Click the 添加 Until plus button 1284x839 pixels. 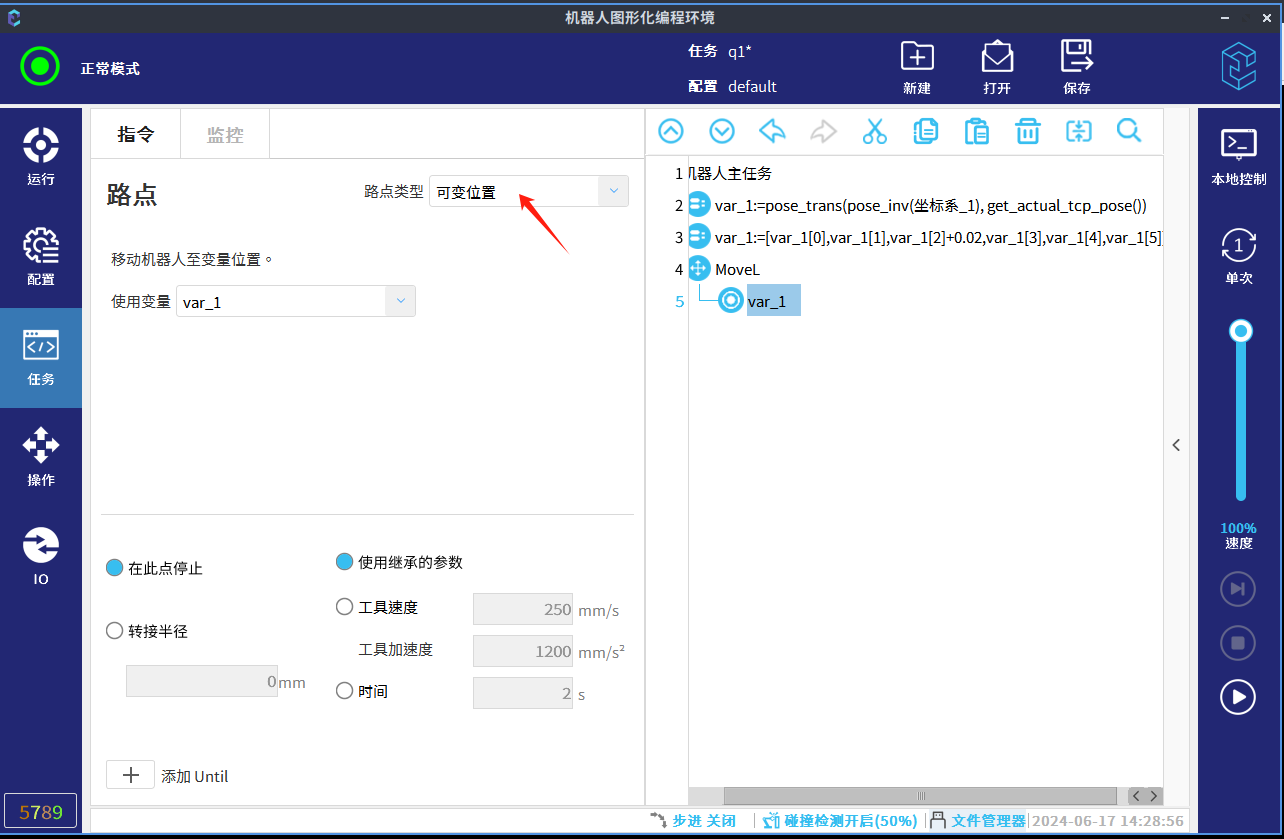pos(130,775)
